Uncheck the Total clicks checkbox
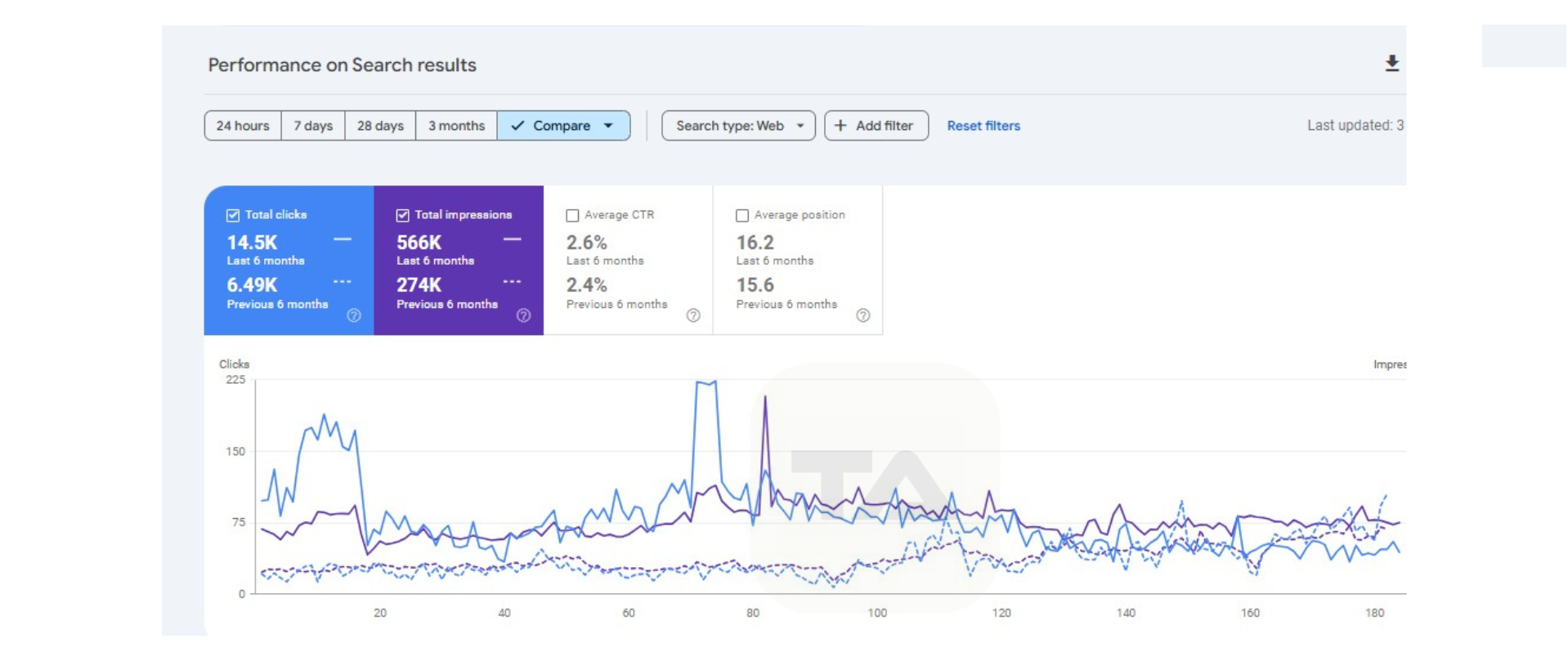The height and width of the screenshot is (661, 1568). click(233, 216)
